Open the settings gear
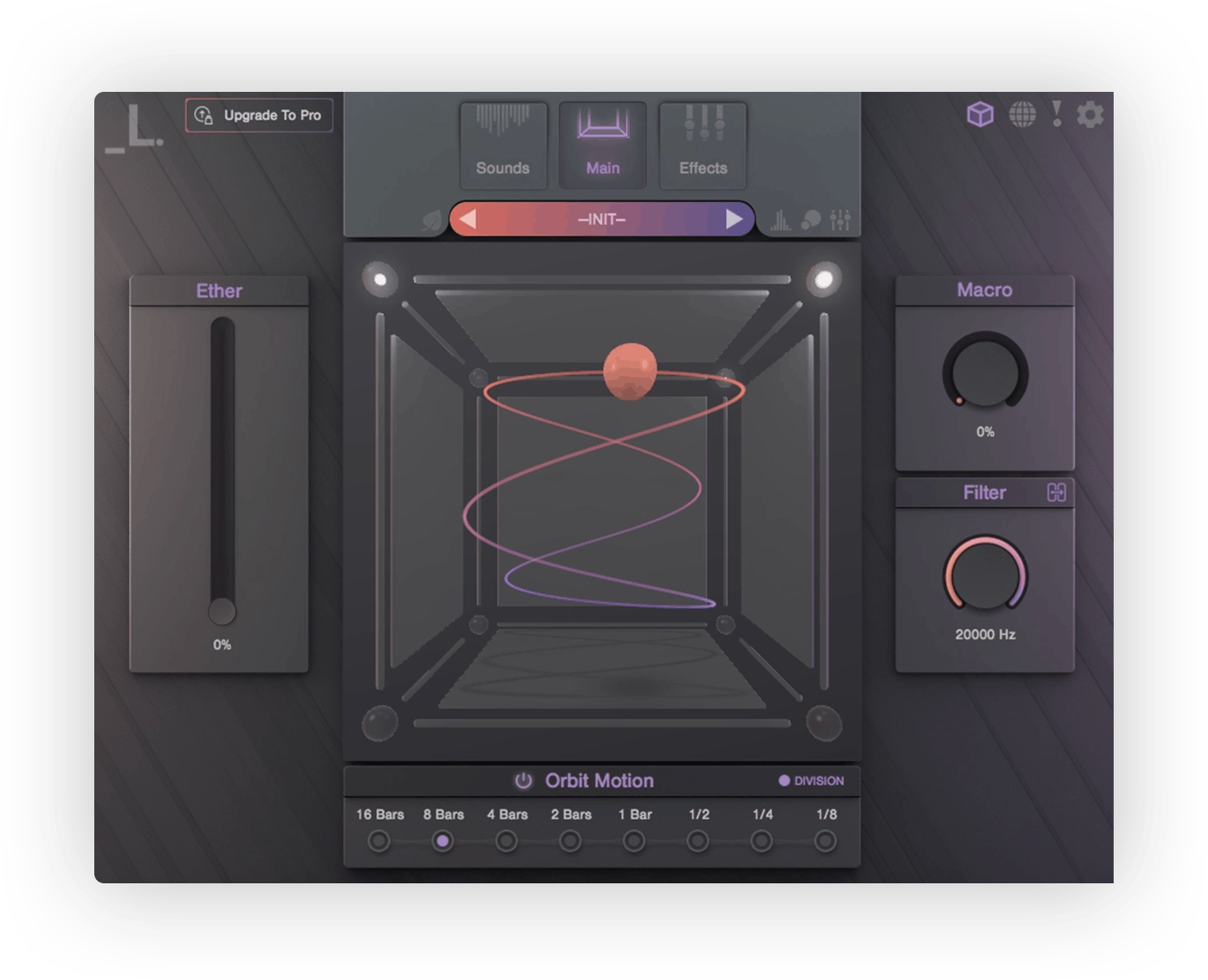The height and width of the screenshot is (980, 1208). (x=1092, y=115)
